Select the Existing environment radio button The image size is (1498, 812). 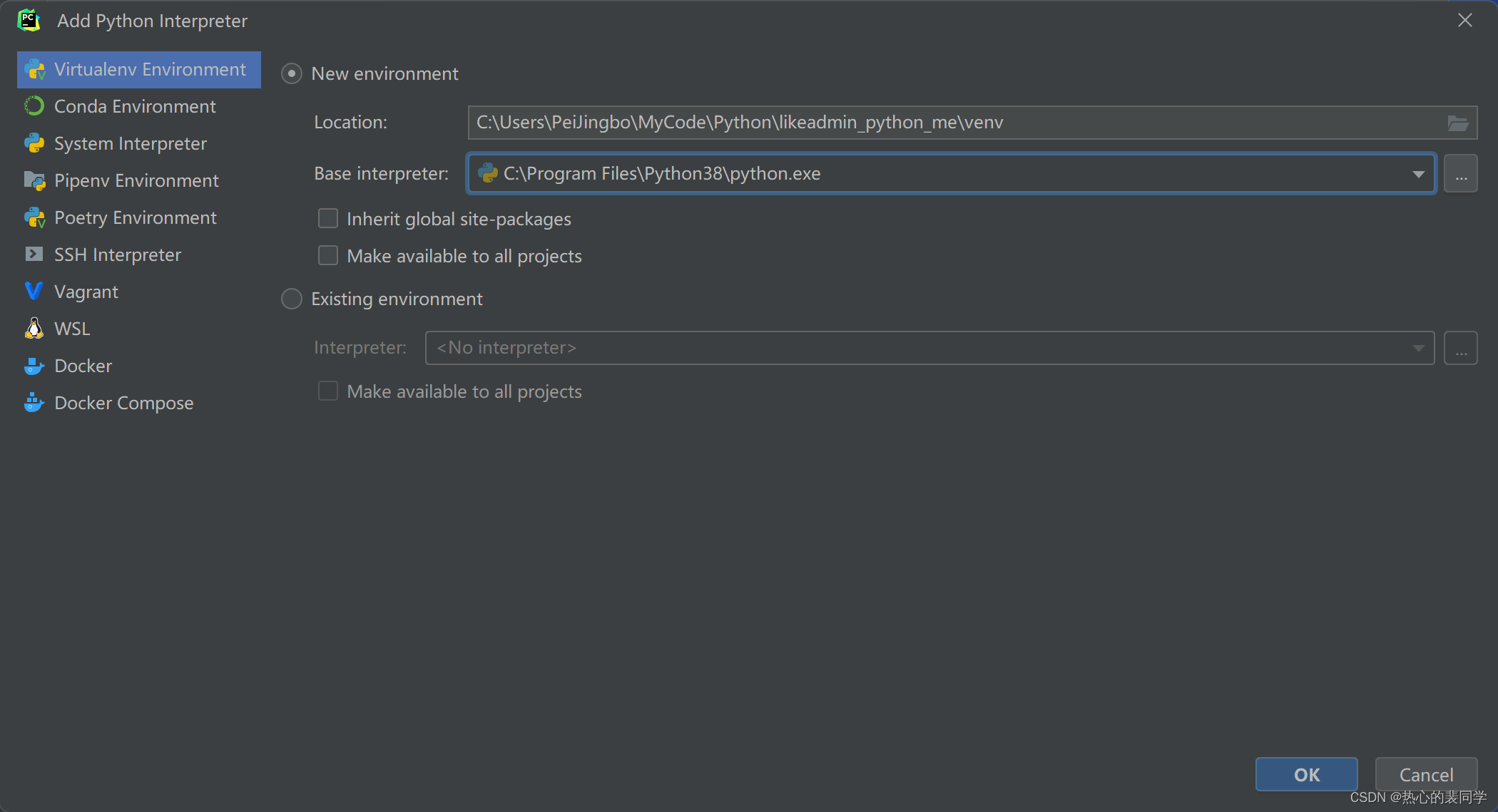[292, 299]
